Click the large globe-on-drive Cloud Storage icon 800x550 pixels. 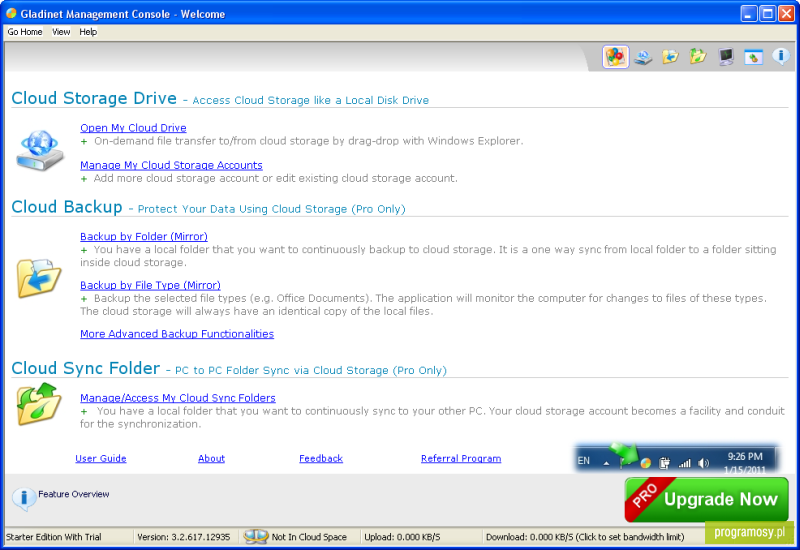tap(39, 151)
